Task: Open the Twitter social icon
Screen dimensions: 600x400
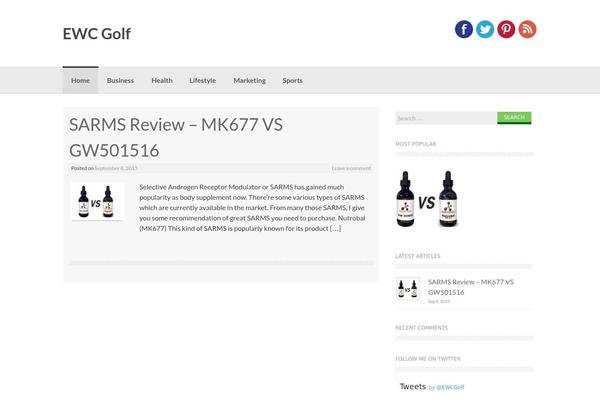Action: [x=485, y=29]
